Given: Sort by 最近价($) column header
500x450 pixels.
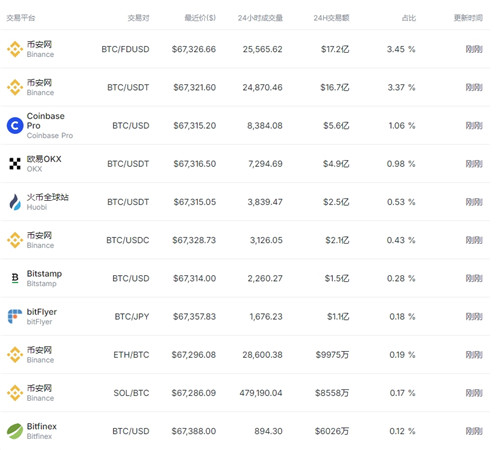Looking at the screenshot, I should pos(200,18).
